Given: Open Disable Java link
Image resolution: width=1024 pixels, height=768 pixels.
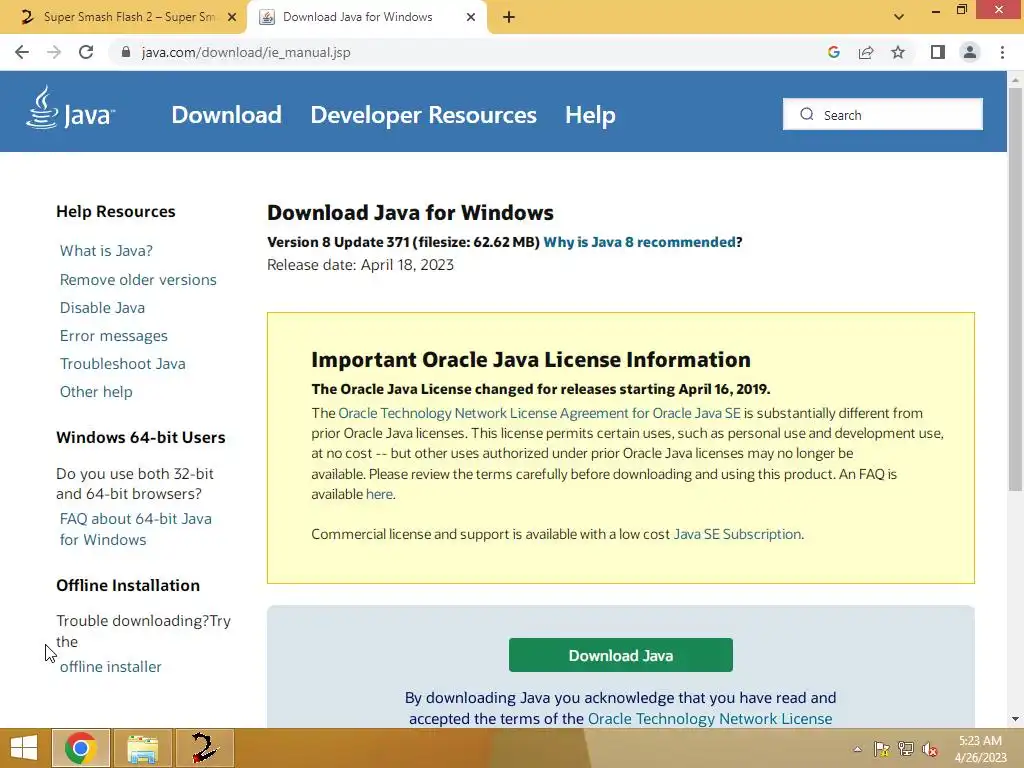Looking at the screenshot, I should pos(103,308).
